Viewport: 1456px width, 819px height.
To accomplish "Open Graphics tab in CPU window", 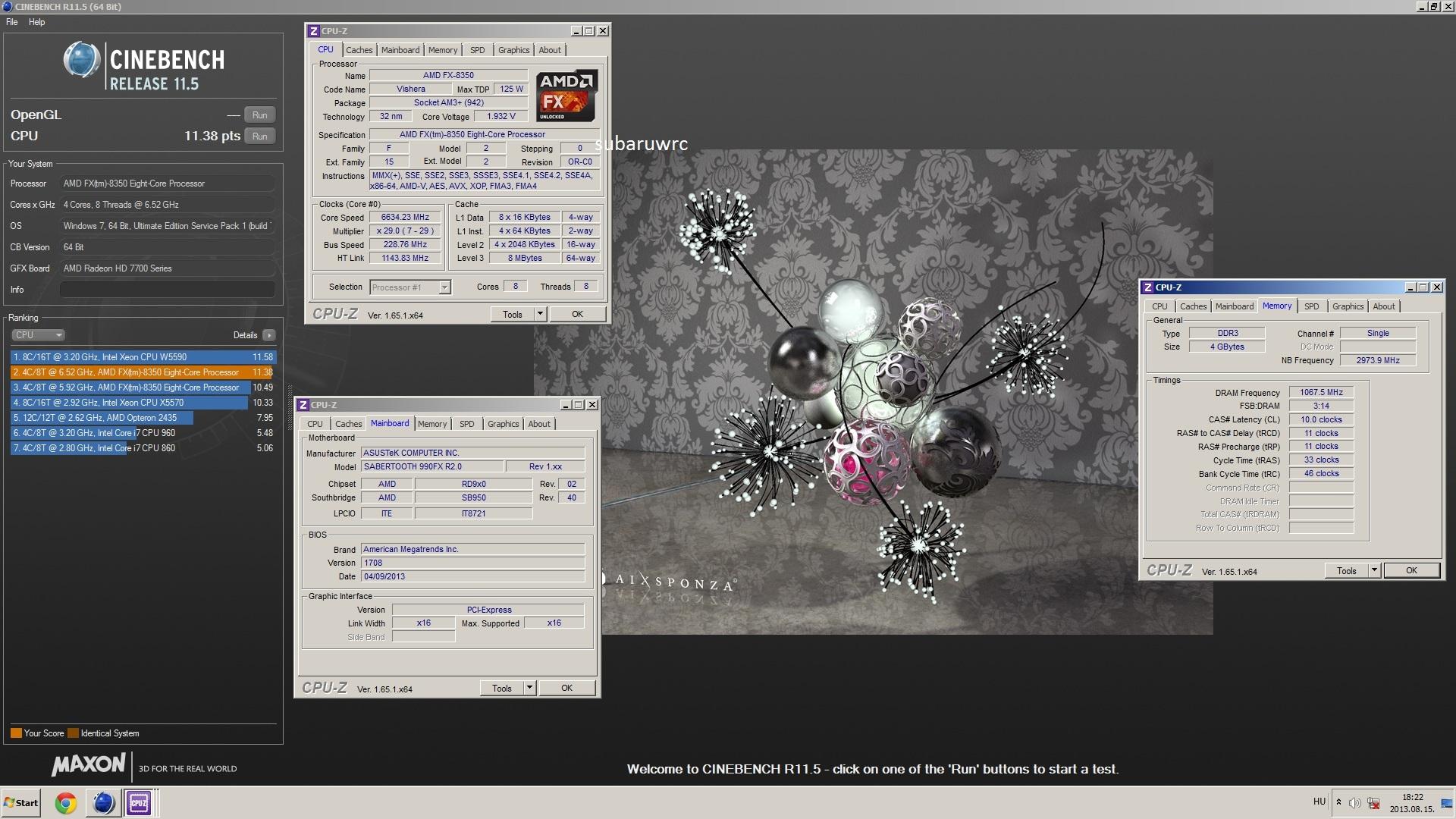I will coord(514,50).
